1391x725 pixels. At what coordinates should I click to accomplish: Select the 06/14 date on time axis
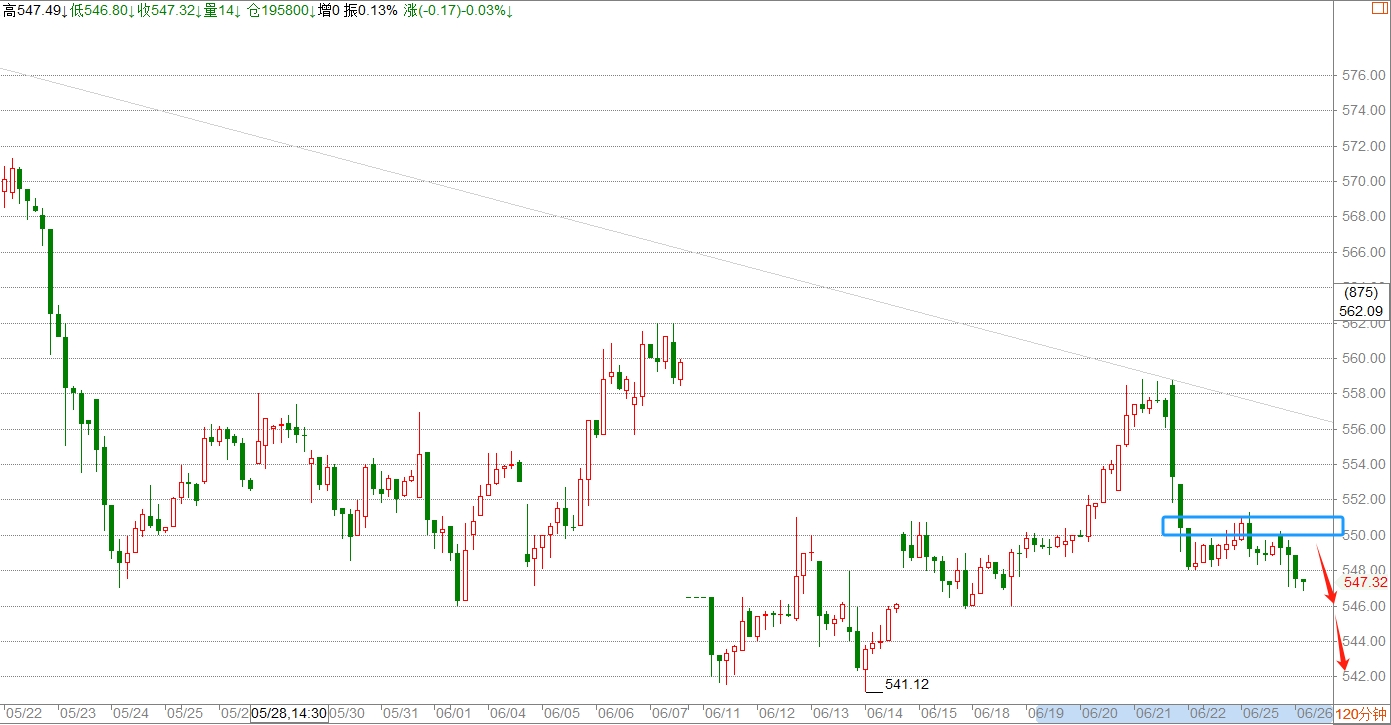(885, 714)
